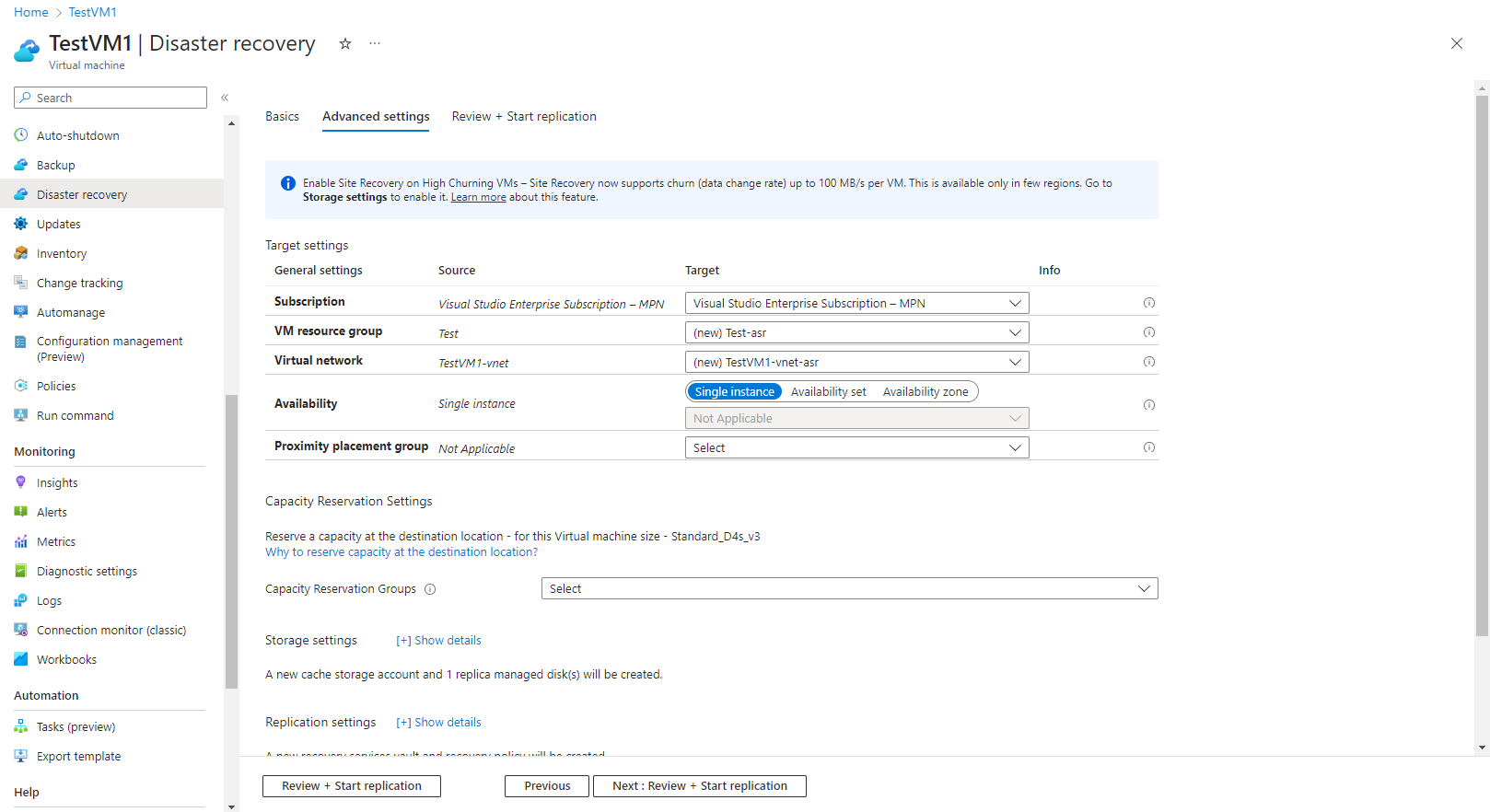
Task: Open the VM resource group dropdown
Action: pos(857,332)
